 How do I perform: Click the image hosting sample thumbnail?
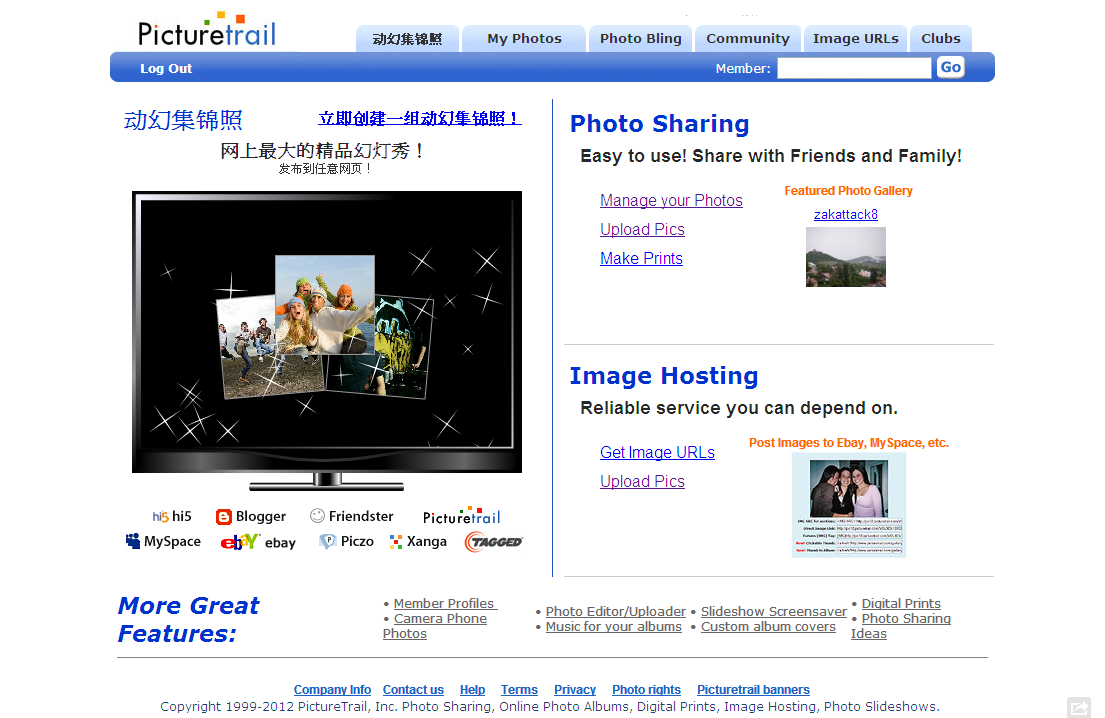[848, 506]
